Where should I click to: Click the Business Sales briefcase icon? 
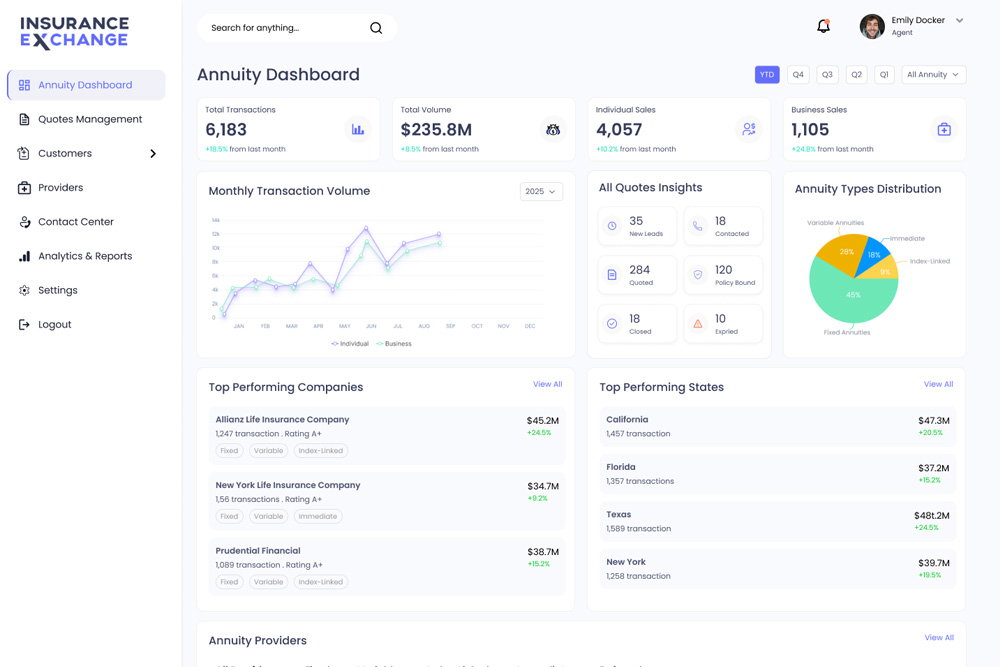point(943,129)
